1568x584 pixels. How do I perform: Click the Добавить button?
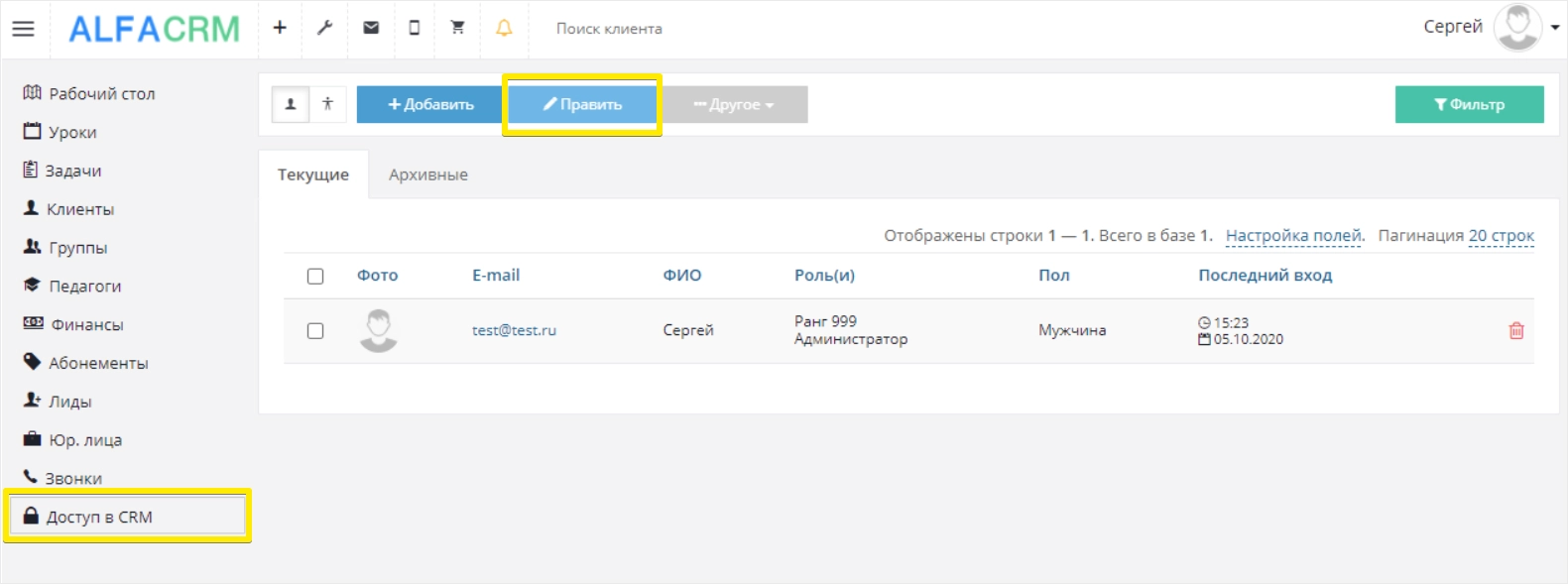[430, 104]
